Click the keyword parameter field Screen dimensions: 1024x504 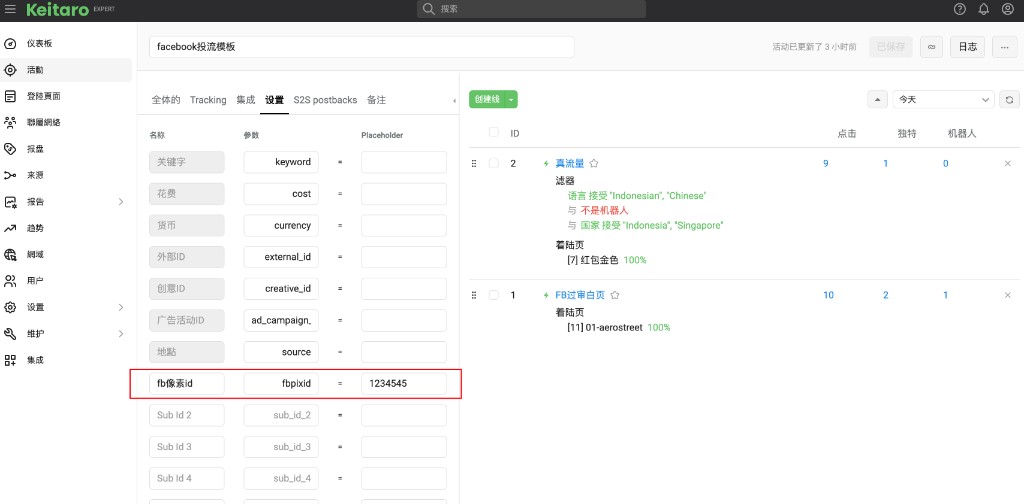pyautogui.click(x=281, y=162)
